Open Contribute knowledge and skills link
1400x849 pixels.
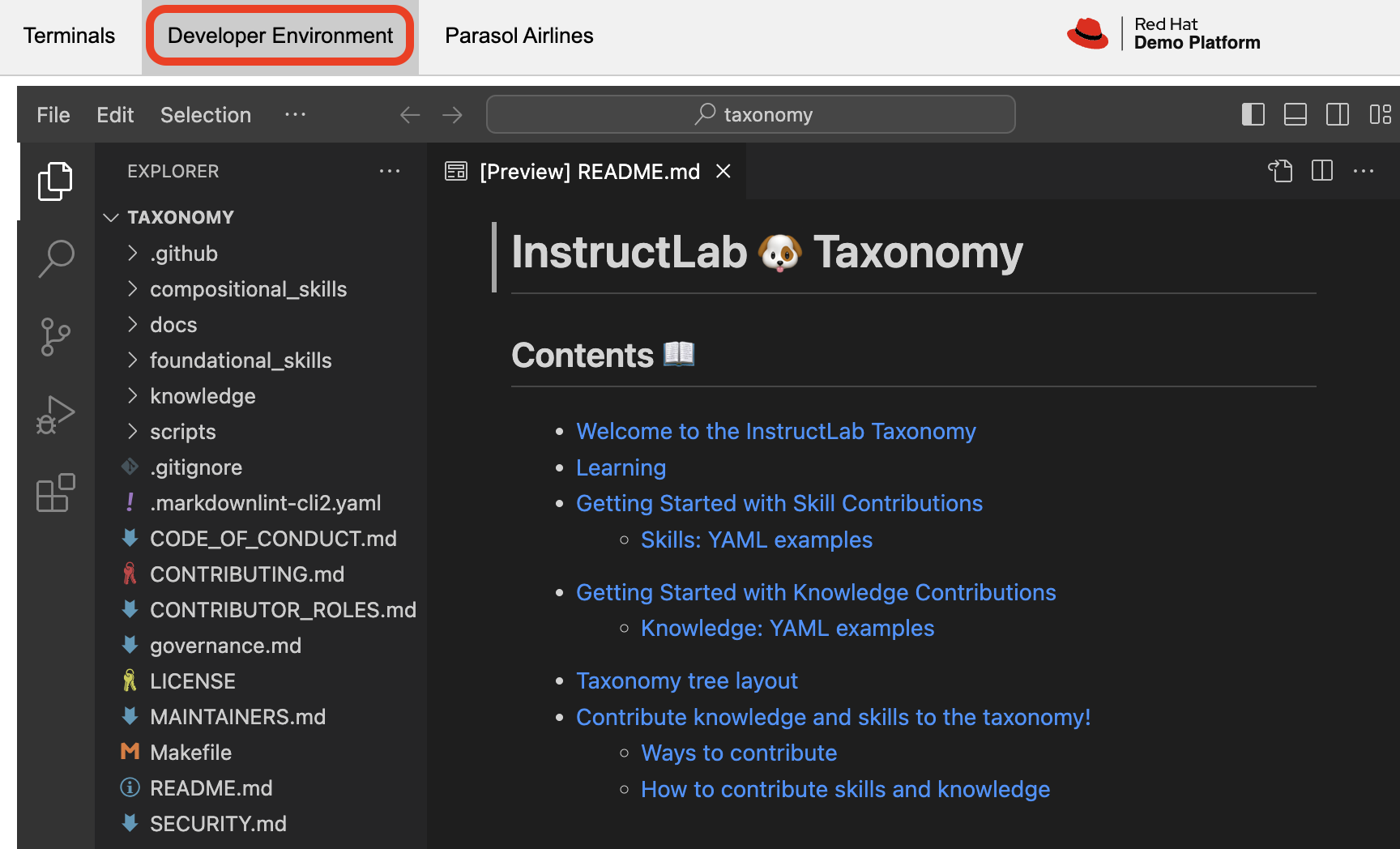point(833,717)
